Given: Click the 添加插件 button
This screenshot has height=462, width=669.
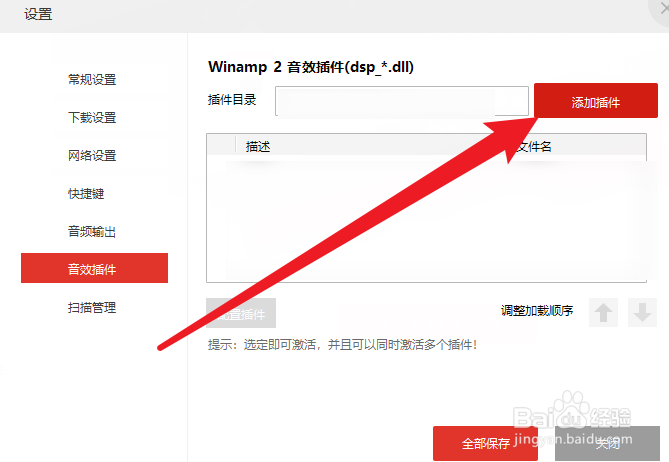Looking at the screenshot, I should click(596, 101).
